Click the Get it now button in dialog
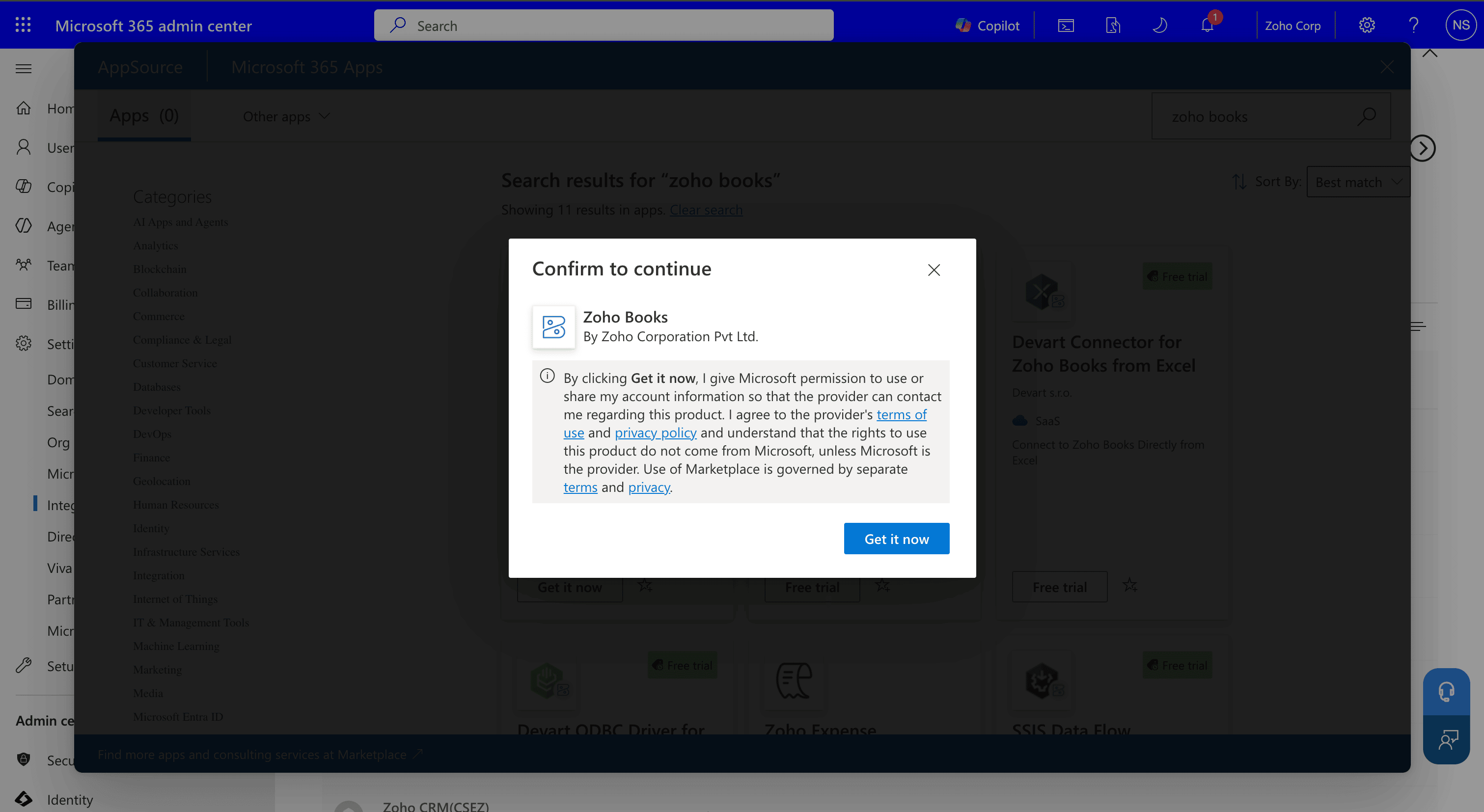 [896, 539]
